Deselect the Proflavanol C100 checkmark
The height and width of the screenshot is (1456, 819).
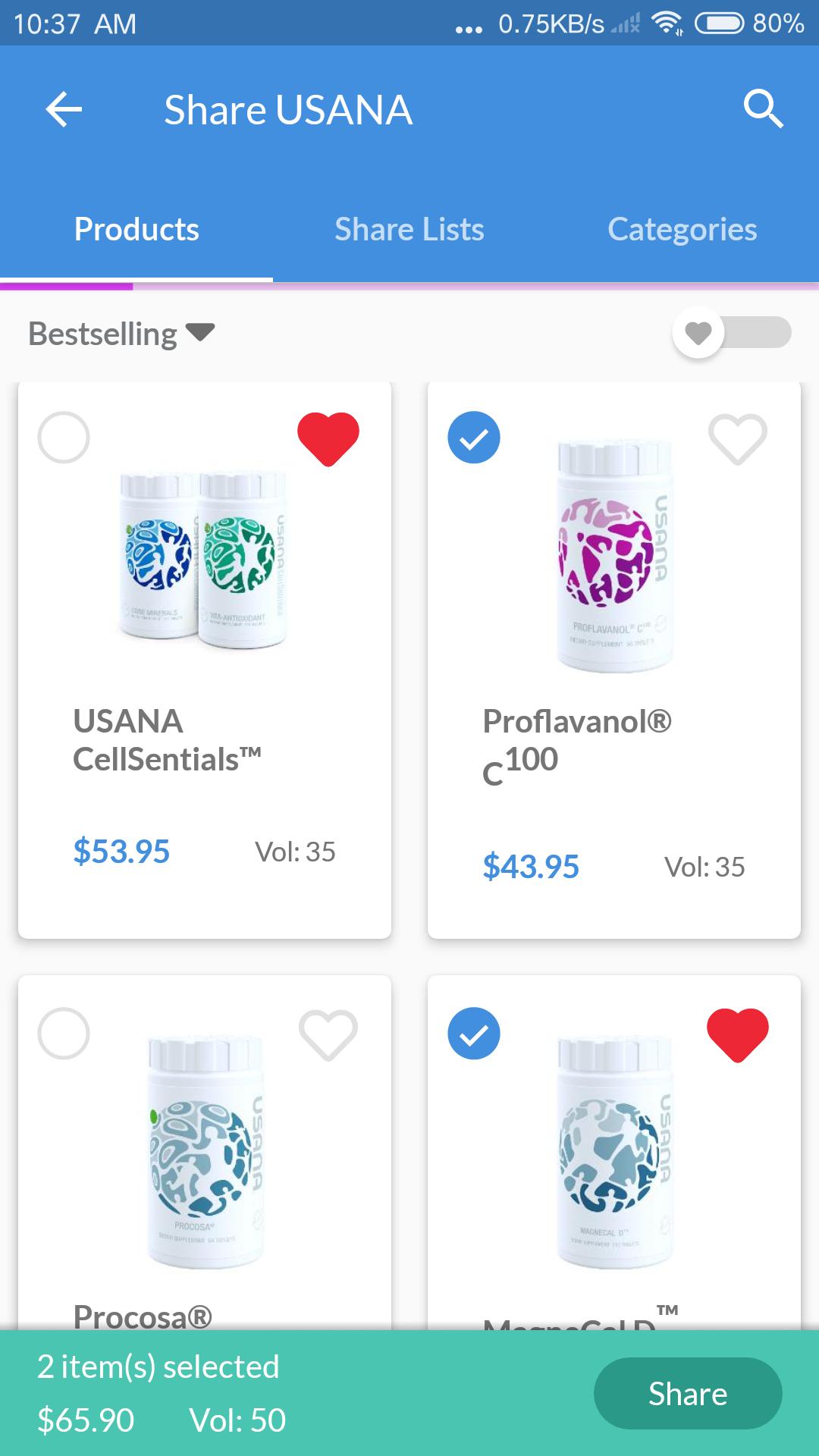(x=474, y=438)
